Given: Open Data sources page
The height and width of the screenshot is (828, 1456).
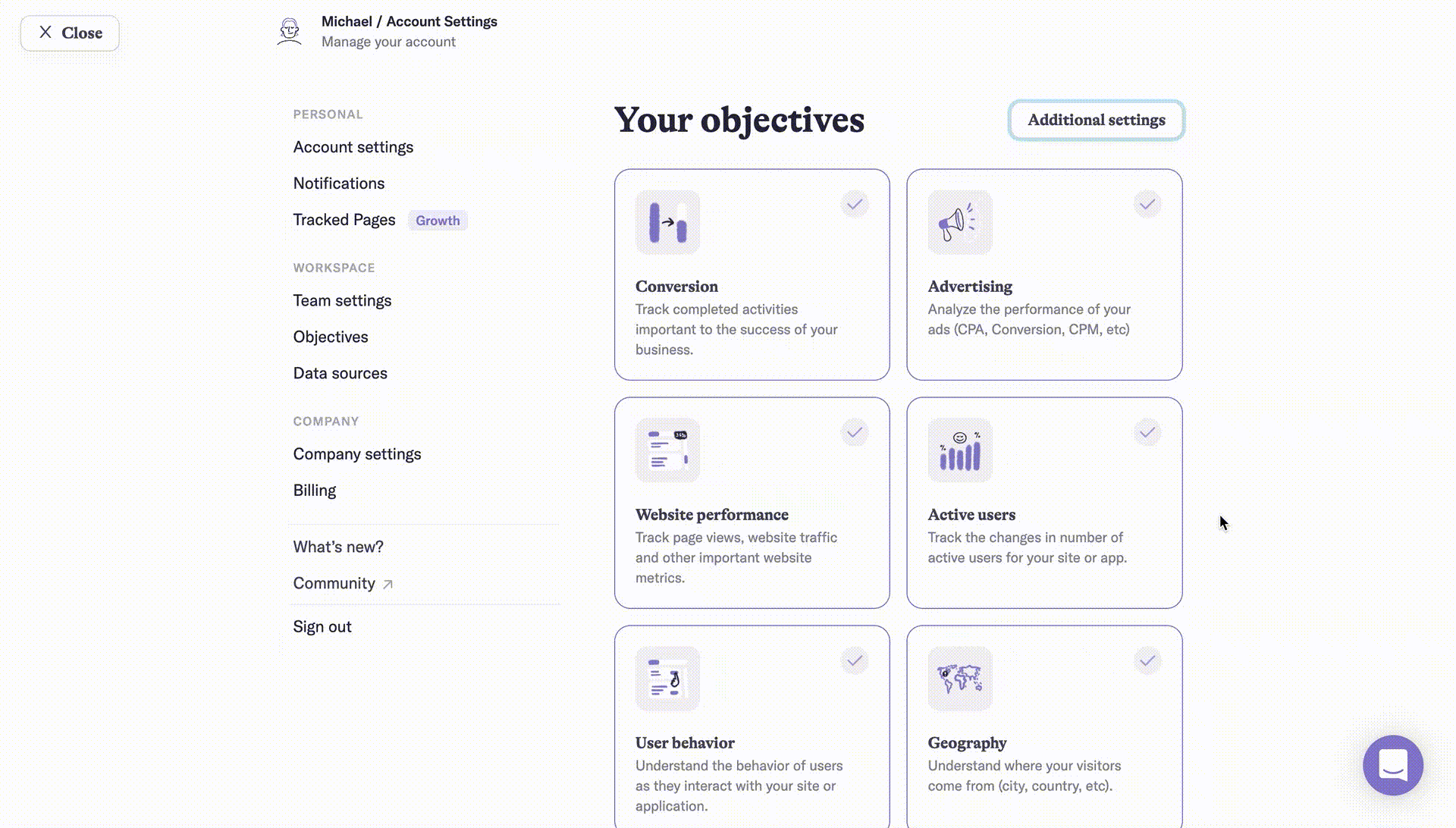Looking at the screenshot, I should [x=340, y=374].
